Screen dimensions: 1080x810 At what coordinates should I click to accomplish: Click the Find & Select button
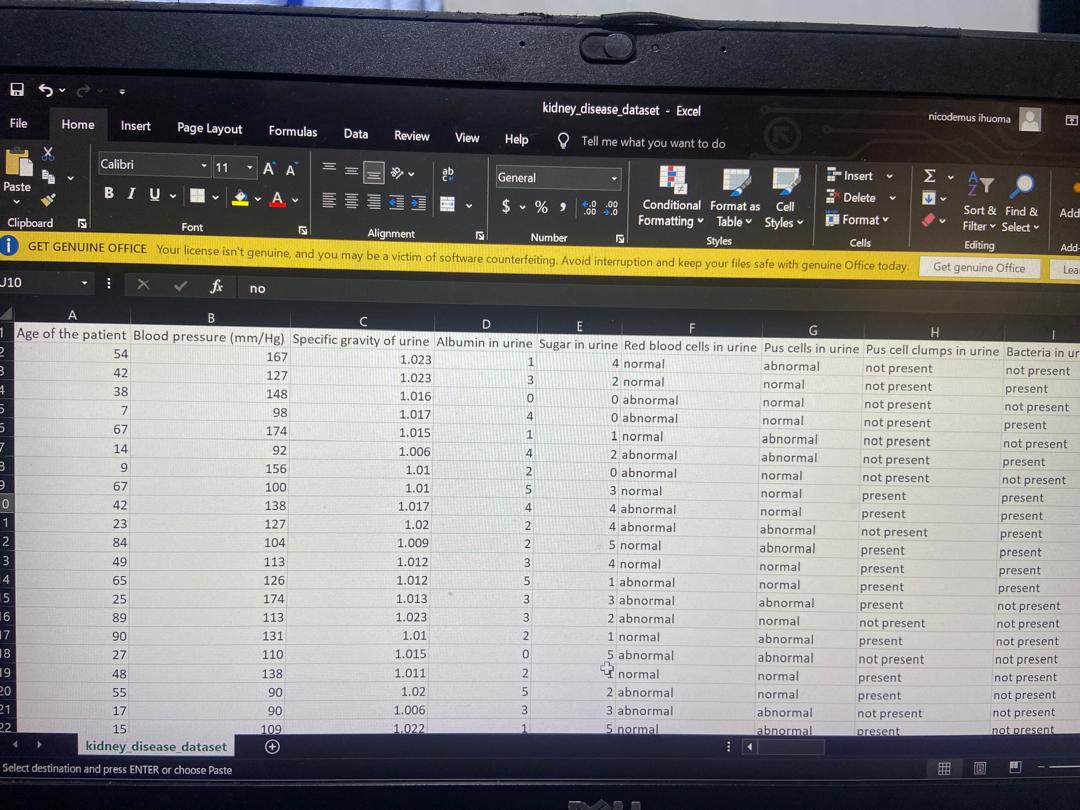(1021, 204)
